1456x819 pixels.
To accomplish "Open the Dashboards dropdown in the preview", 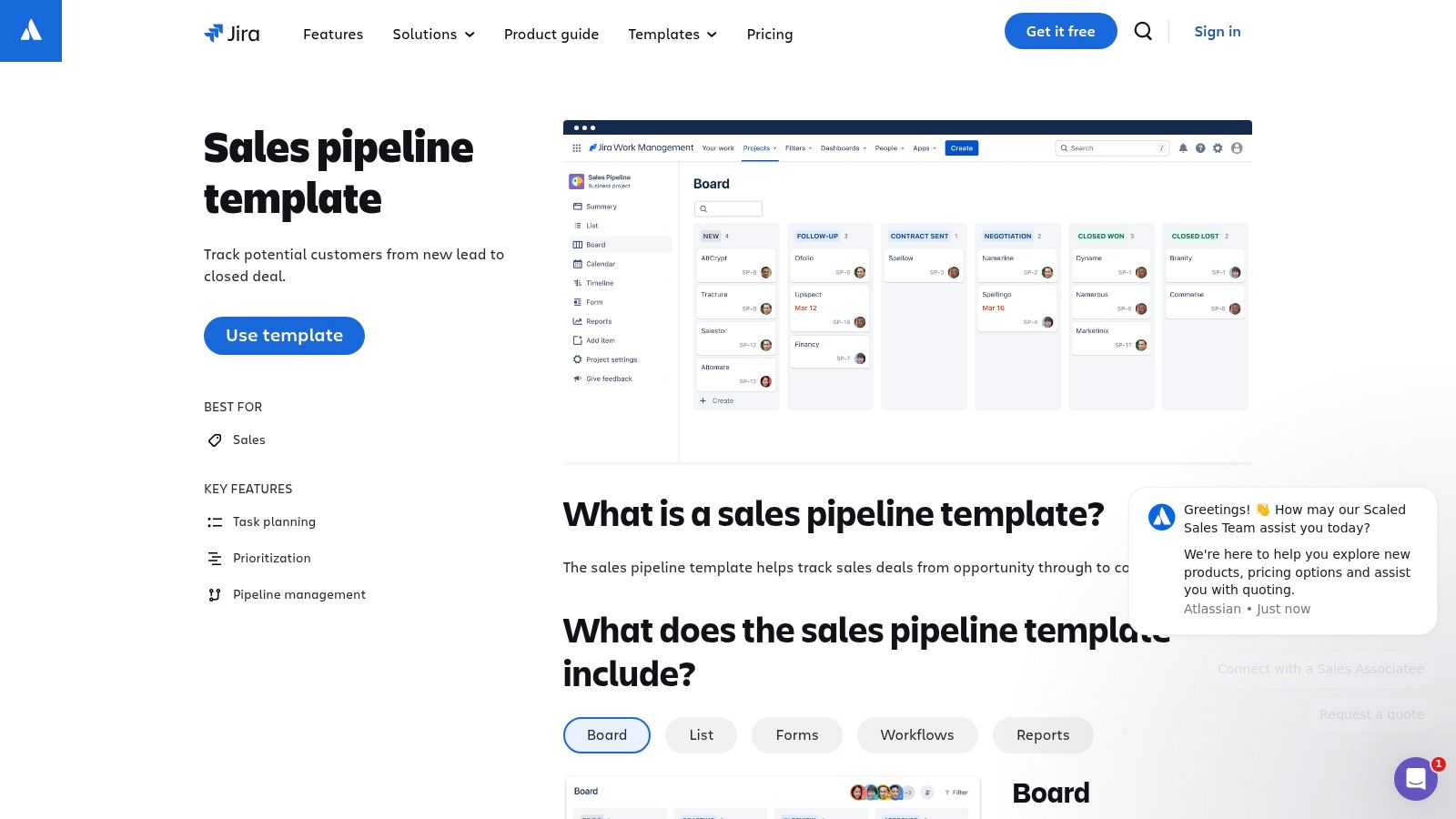I will (844, 147).
